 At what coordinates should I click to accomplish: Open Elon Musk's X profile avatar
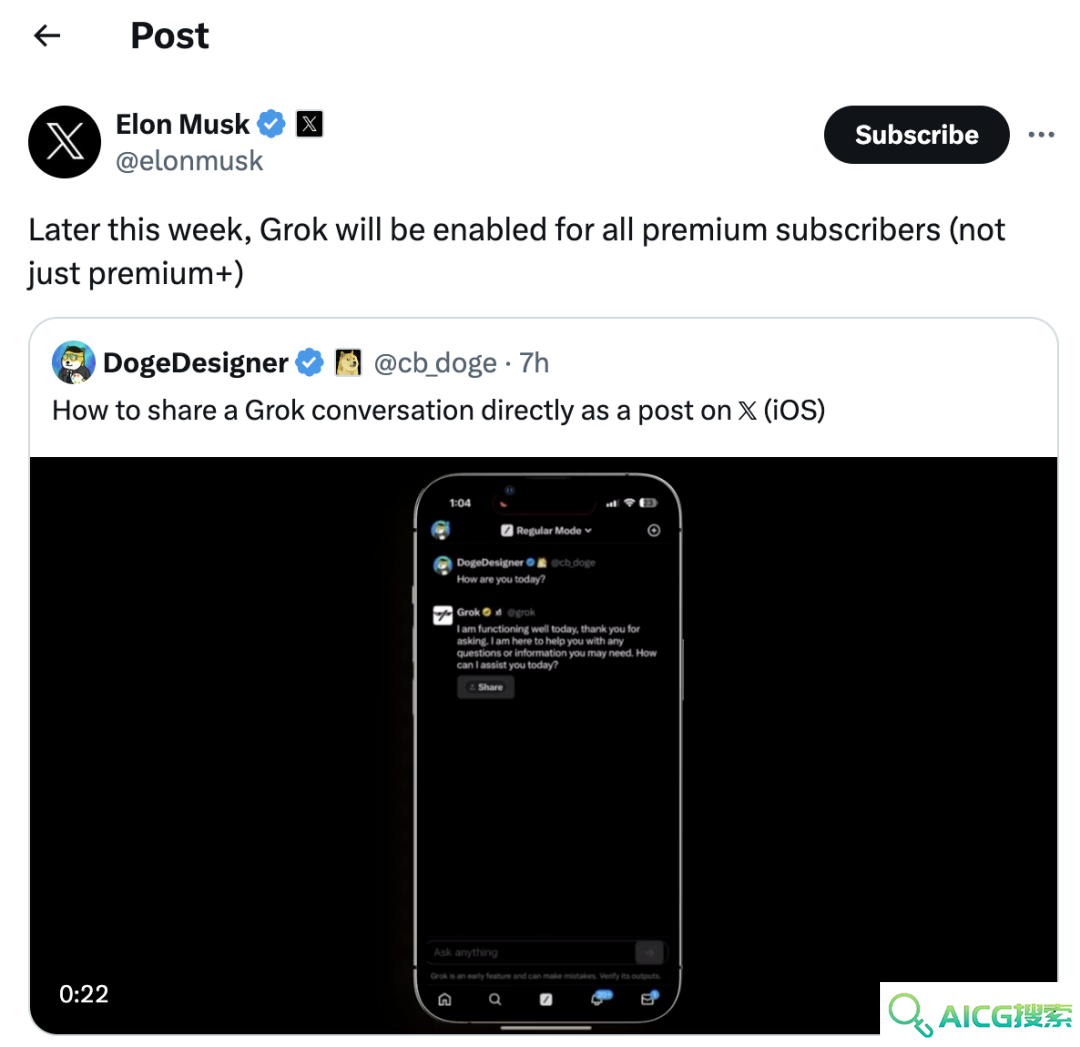pyautogui.click(x=65, y=142)
